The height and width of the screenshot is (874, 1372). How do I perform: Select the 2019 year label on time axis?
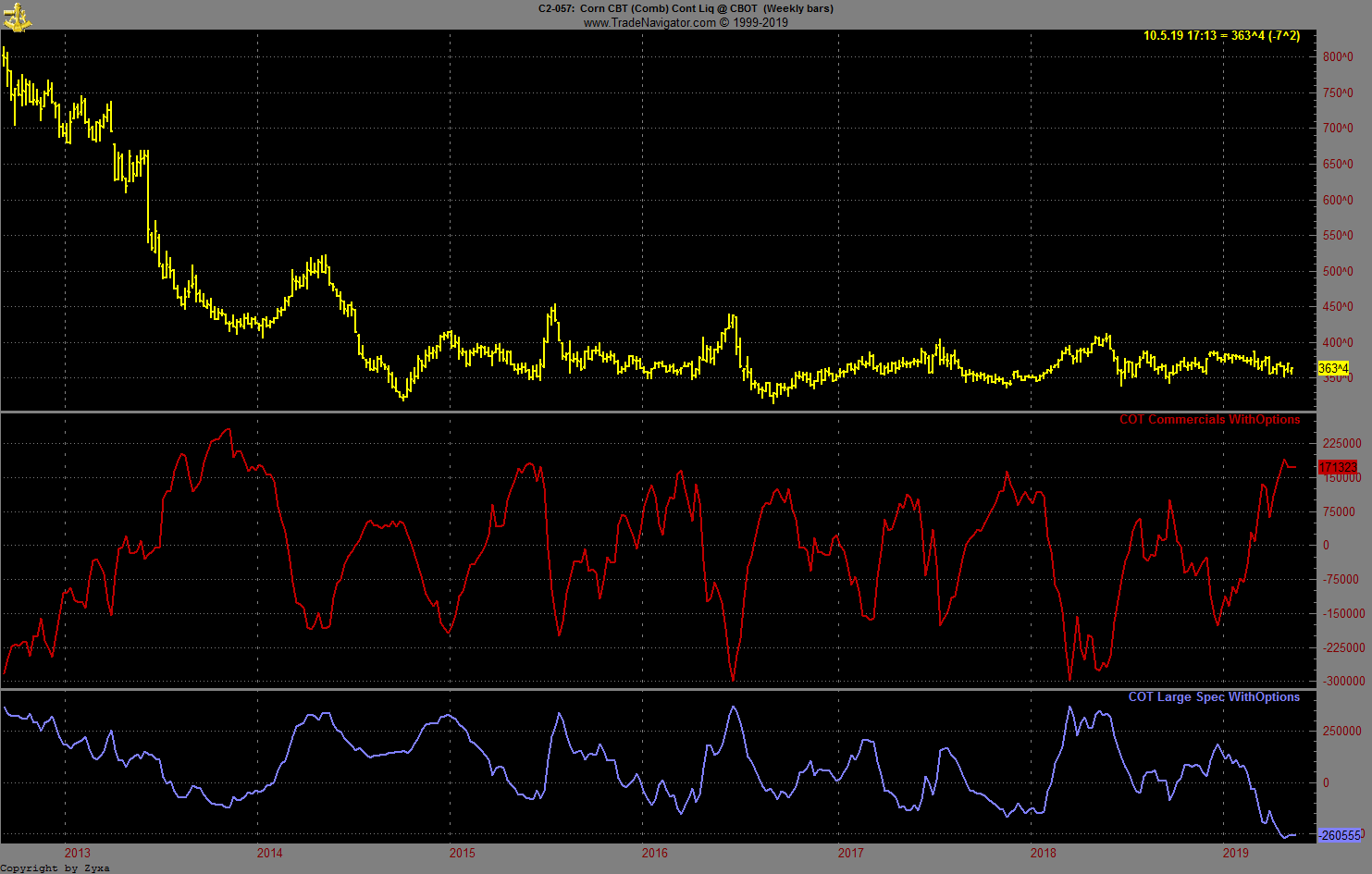tap(1236, 853)
